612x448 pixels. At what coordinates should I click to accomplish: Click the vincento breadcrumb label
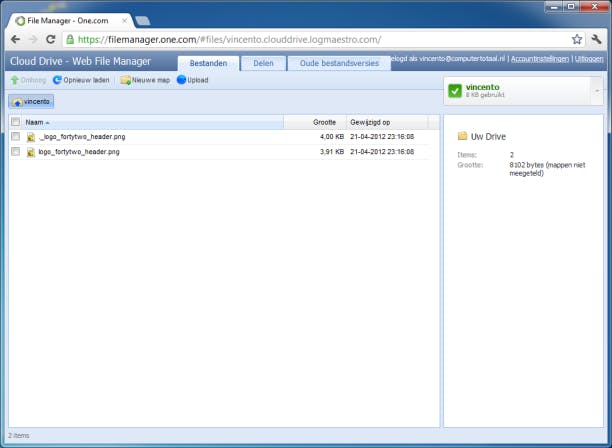pyautogui.click(x=37, y=101)
